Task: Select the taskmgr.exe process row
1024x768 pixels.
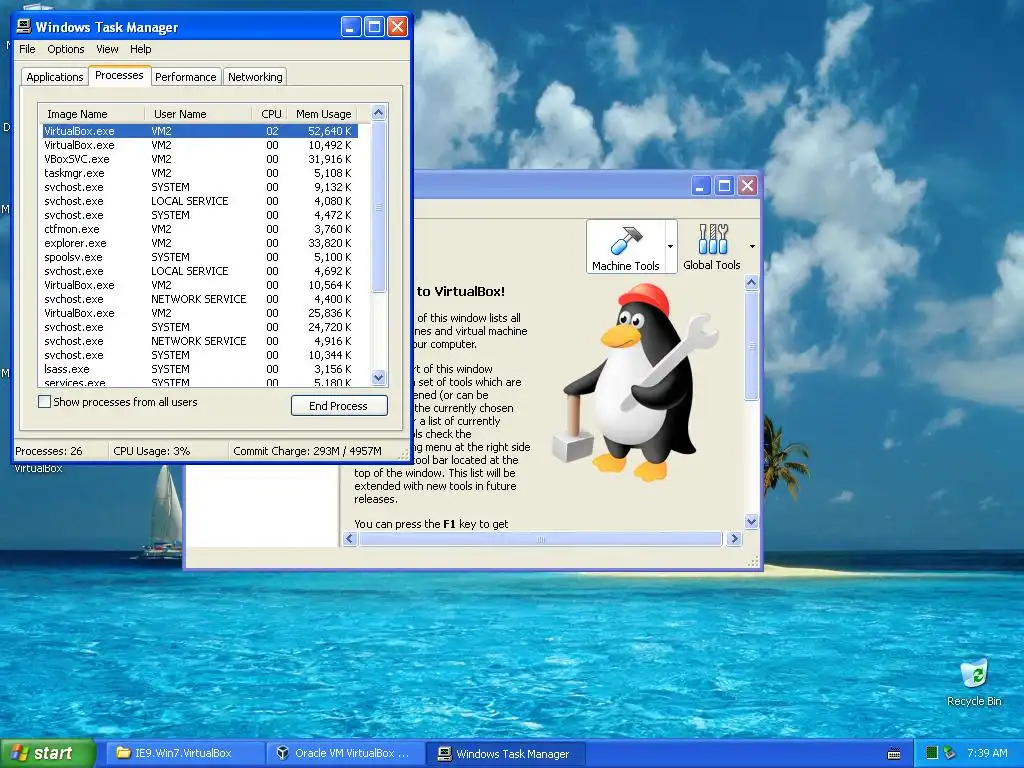Action: pos(200,173)
